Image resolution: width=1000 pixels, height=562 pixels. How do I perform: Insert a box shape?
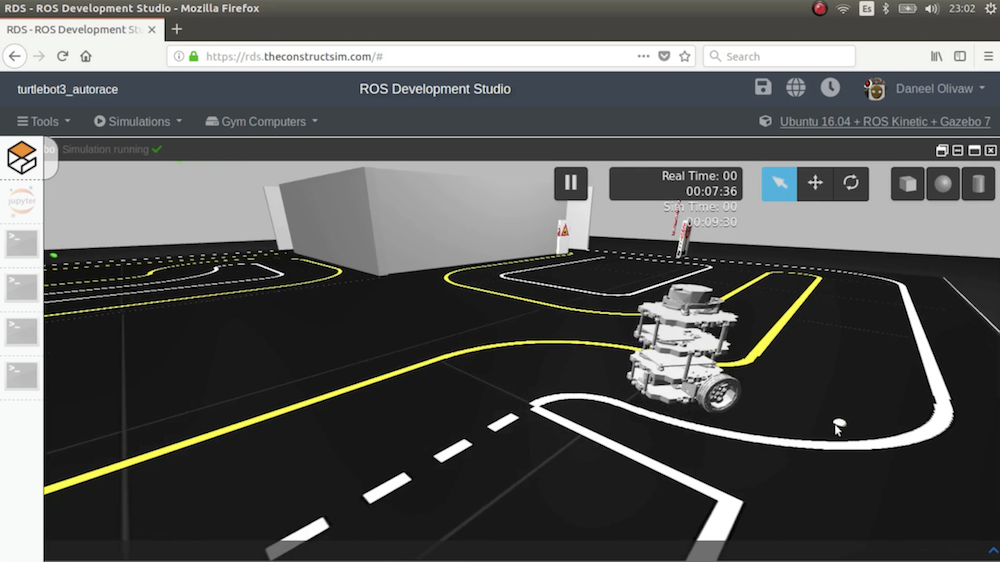click(908, 184)
